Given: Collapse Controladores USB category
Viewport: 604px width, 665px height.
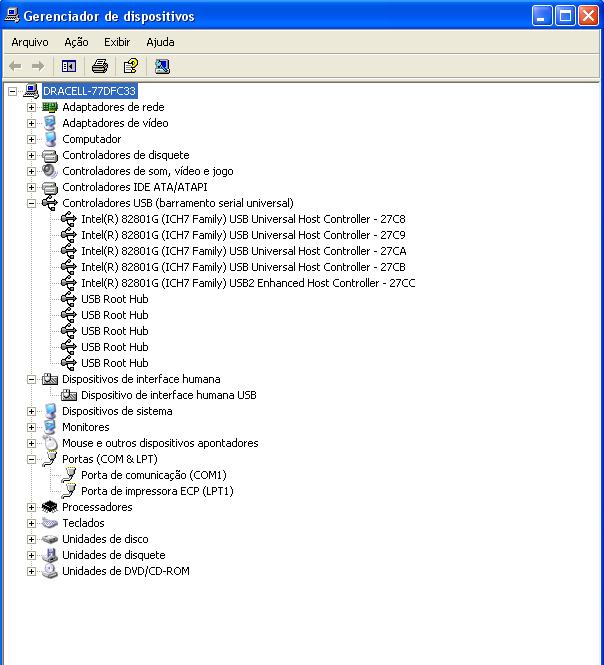Looking at the screenshot, I should [31, 204].
